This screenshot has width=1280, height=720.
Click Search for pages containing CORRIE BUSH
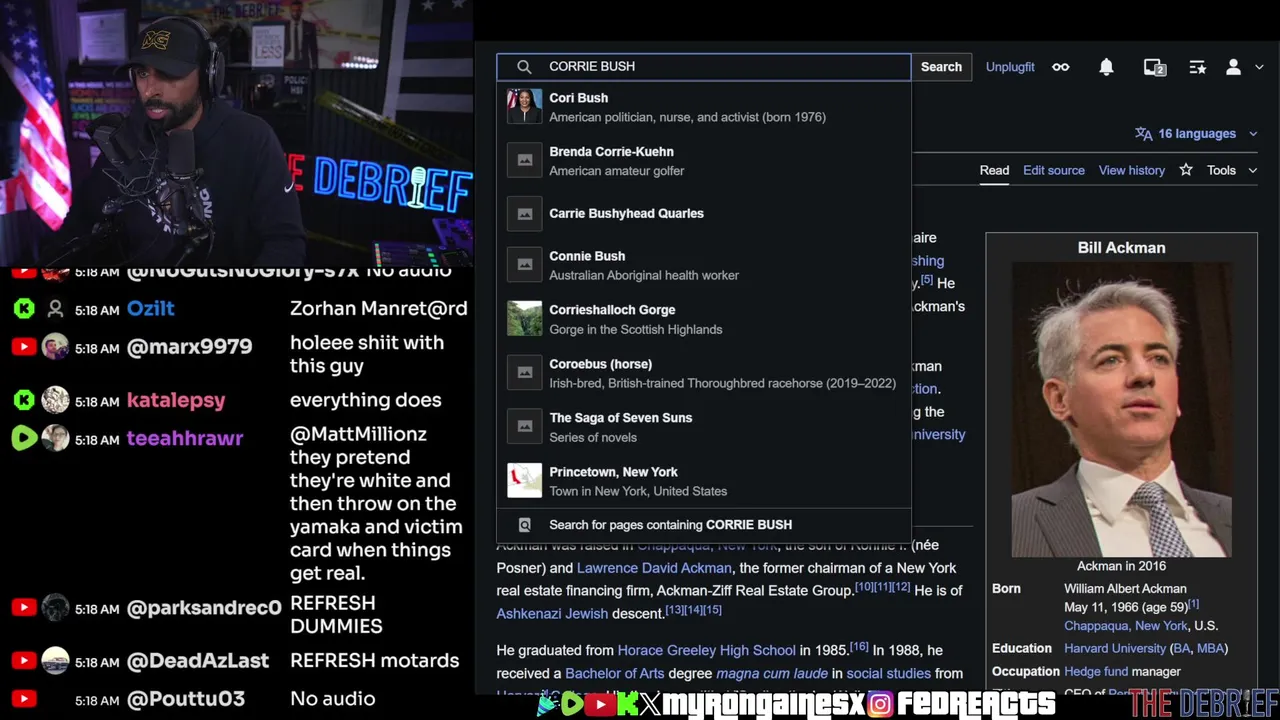(704, 525)
